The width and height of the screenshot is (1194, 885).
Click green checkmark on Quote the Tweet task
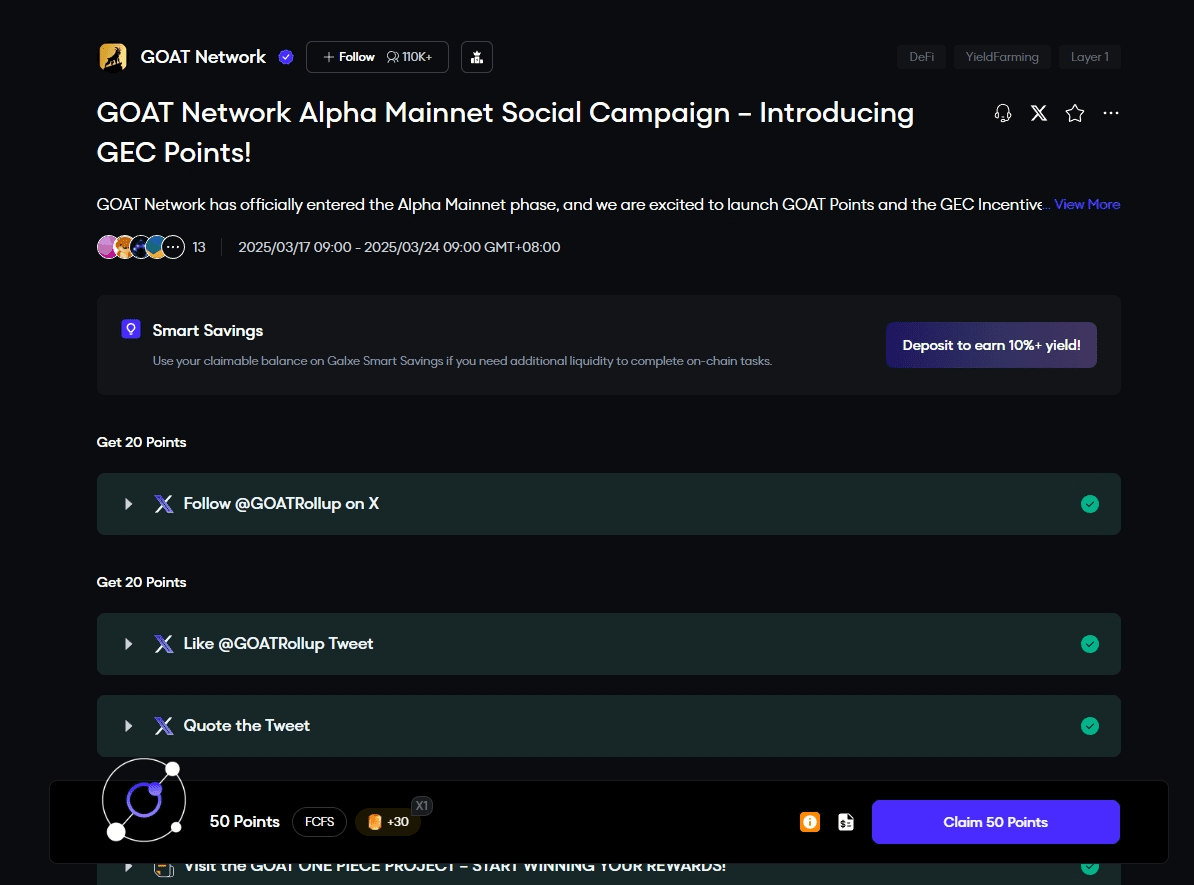(x=1090, y=727)
